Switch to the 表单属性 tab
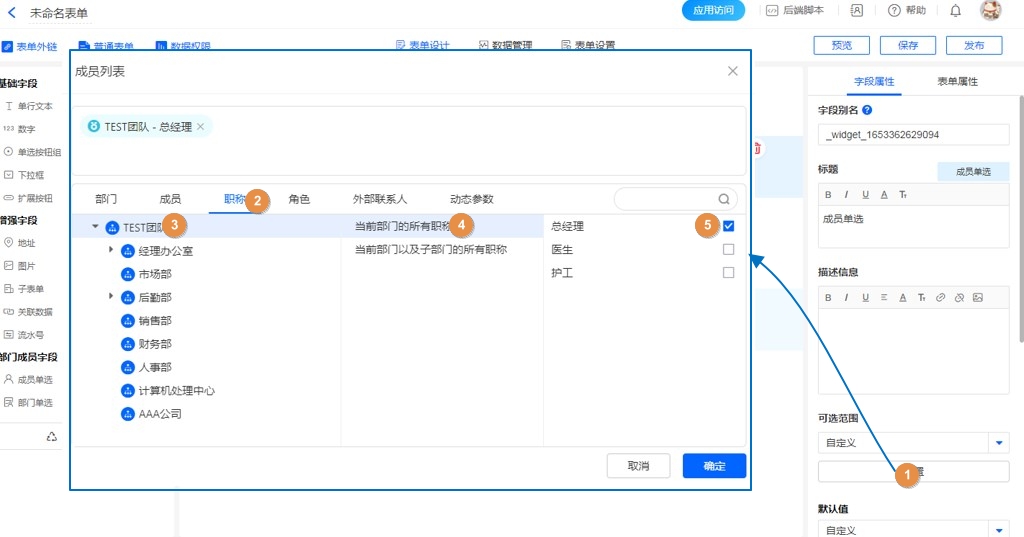Screen dimensions: 1024x537 (x=957, y=81)
